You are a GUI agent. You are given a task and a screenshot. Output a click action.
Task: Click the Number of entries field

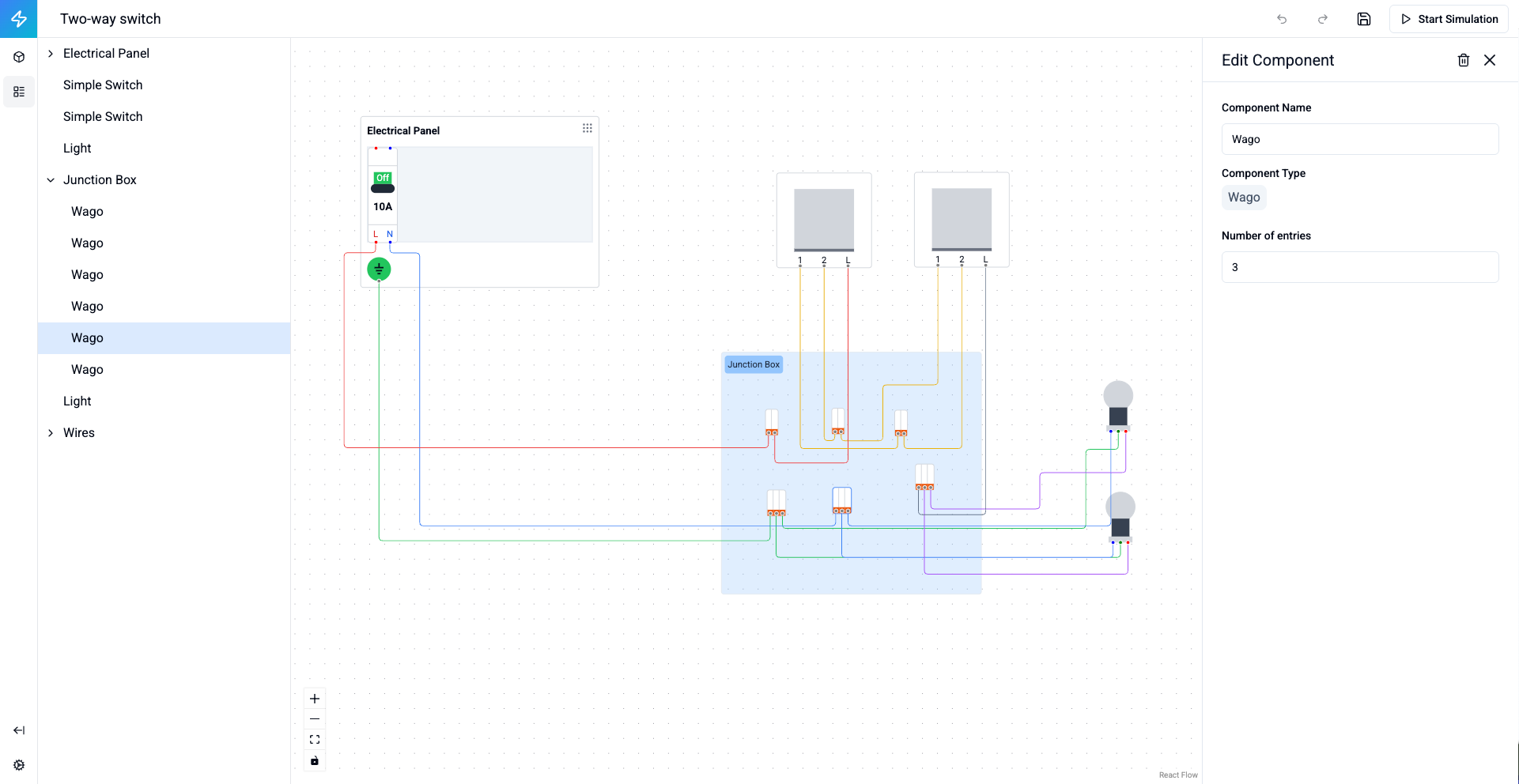[x=1359, y=267]
